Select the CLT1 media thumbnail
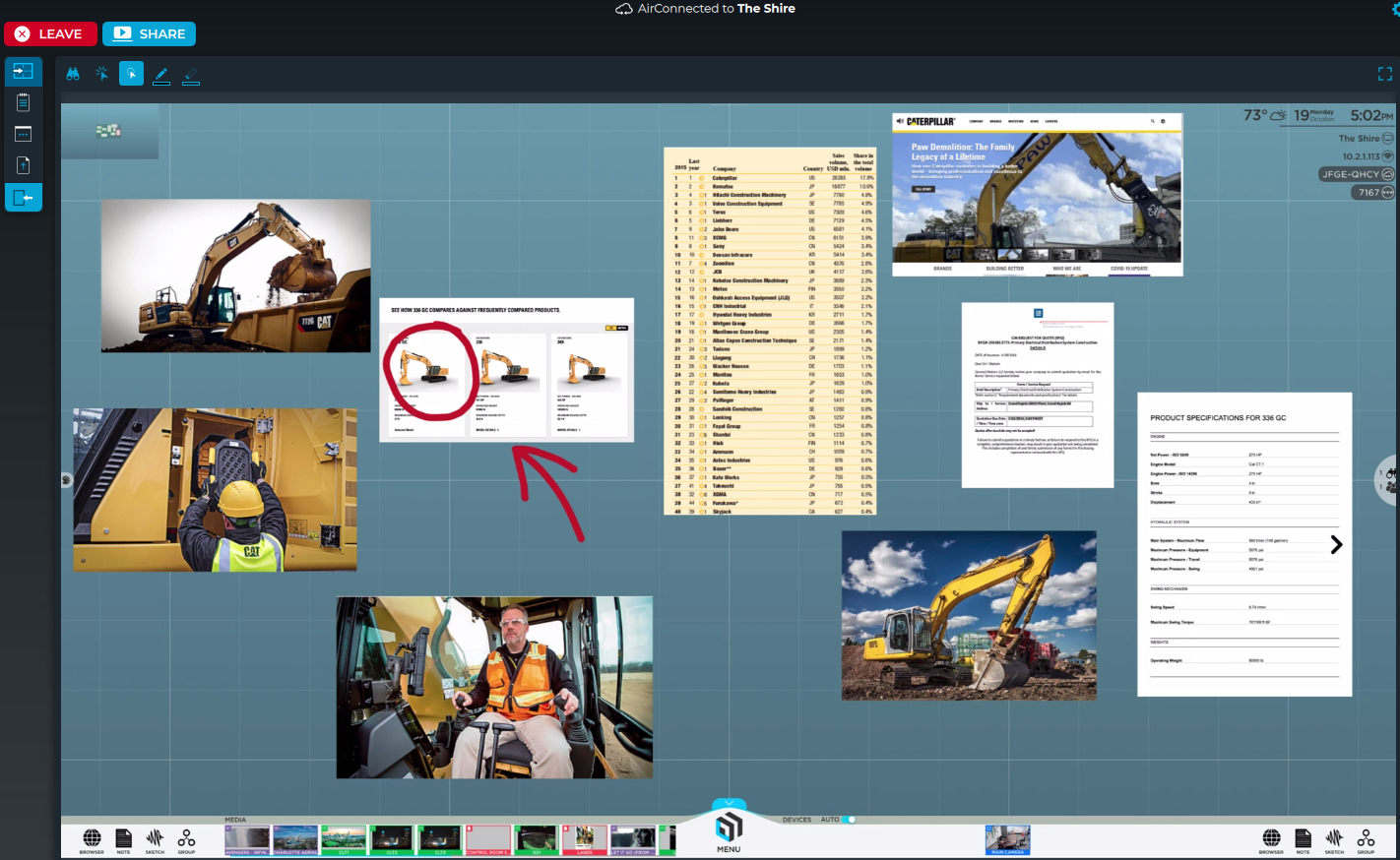 (x=344, y=840)
